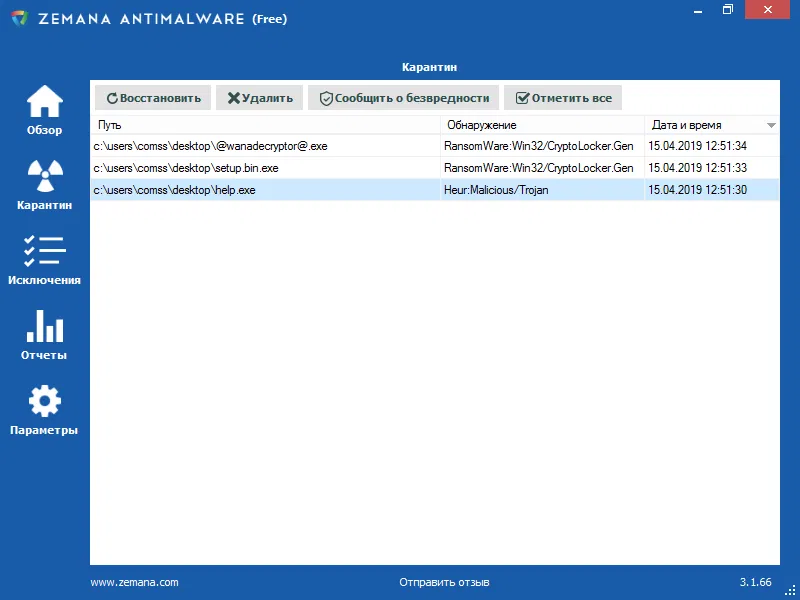Click detection cell of @wanadecryptor@.exe row

tap(542, 146)
